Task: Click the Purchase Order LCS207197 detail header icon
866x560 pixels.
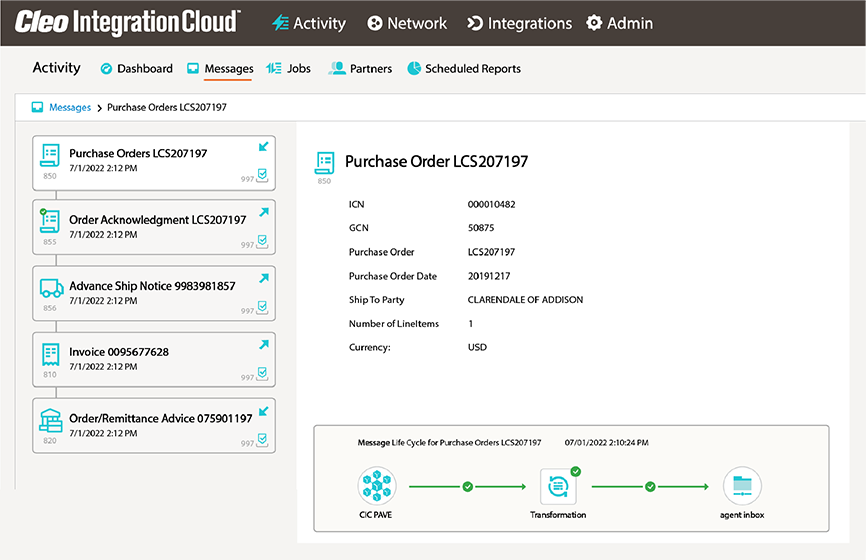Action: (x=325, y=163)
